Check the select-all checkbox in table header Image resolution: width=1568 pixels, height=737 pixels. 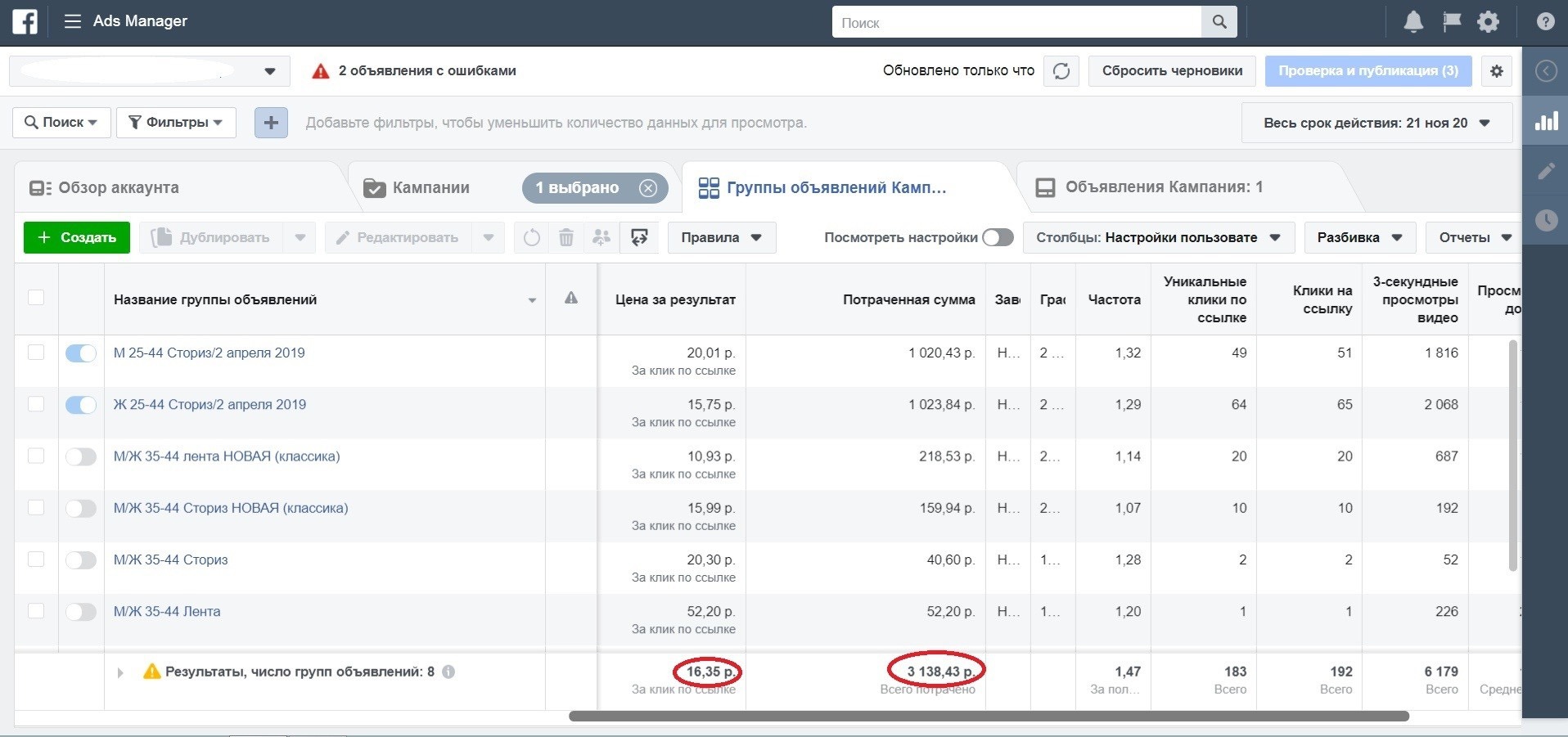[x=36, y=298]
